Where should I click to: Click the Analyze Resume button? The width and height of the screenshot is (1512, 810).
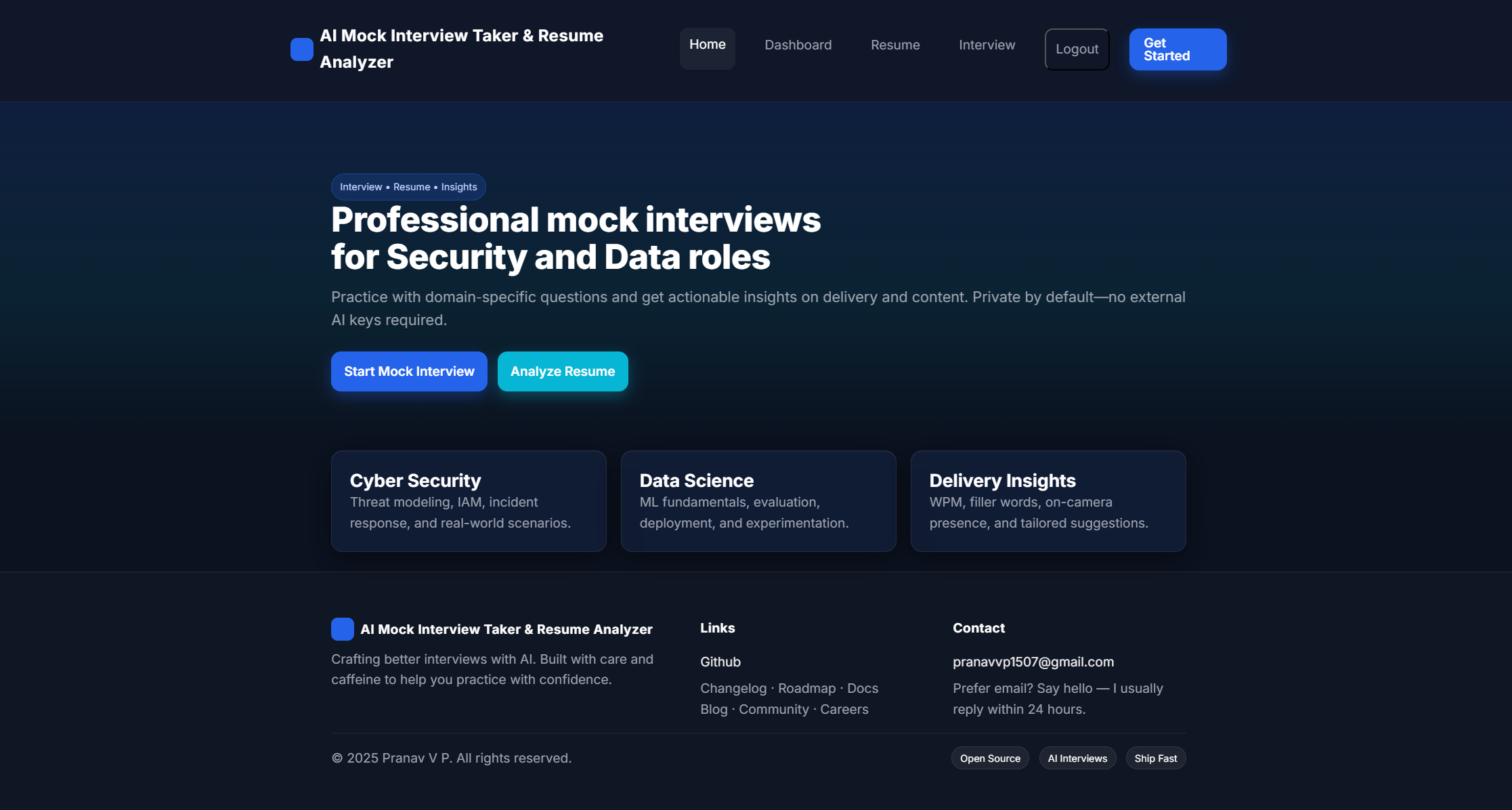coord(562,371)
